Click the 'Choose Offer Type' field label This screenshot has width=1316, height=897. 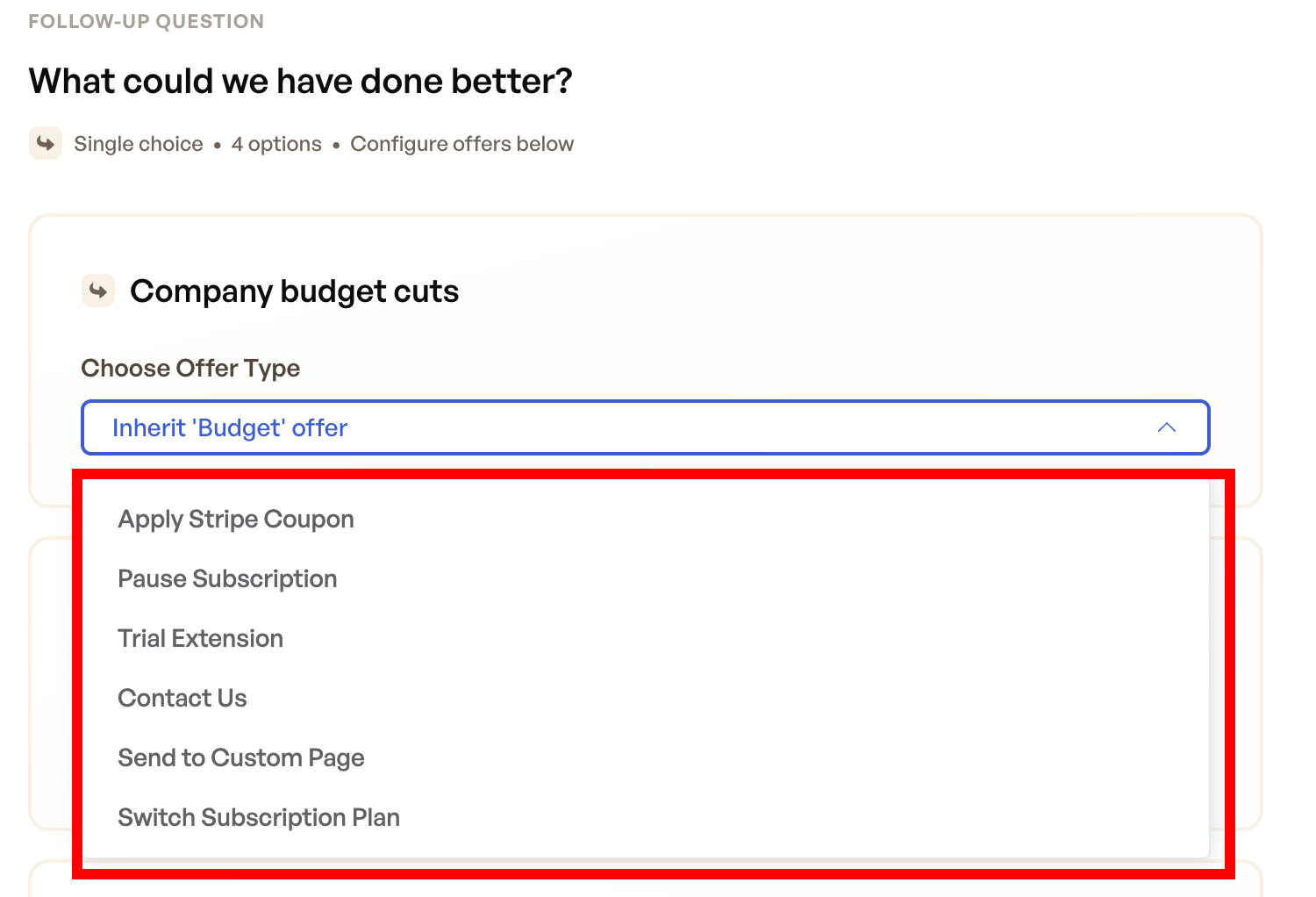[x=190, y=368]
